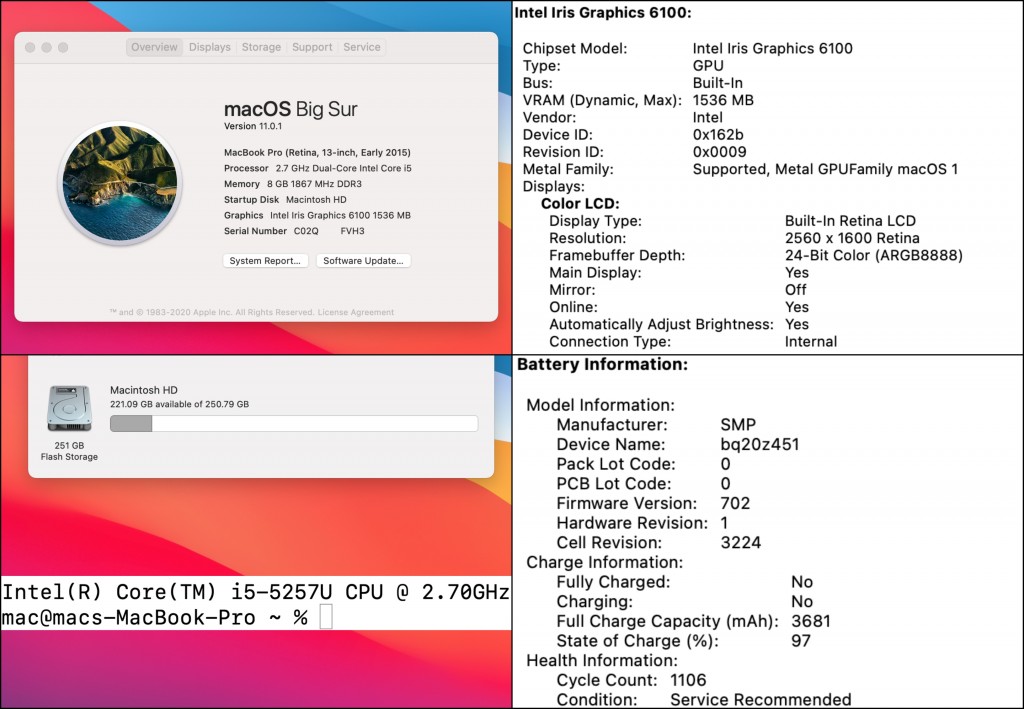The image size is (1024, 709).
Task: Go to the Support tab
Action: [x=312, y=47]
